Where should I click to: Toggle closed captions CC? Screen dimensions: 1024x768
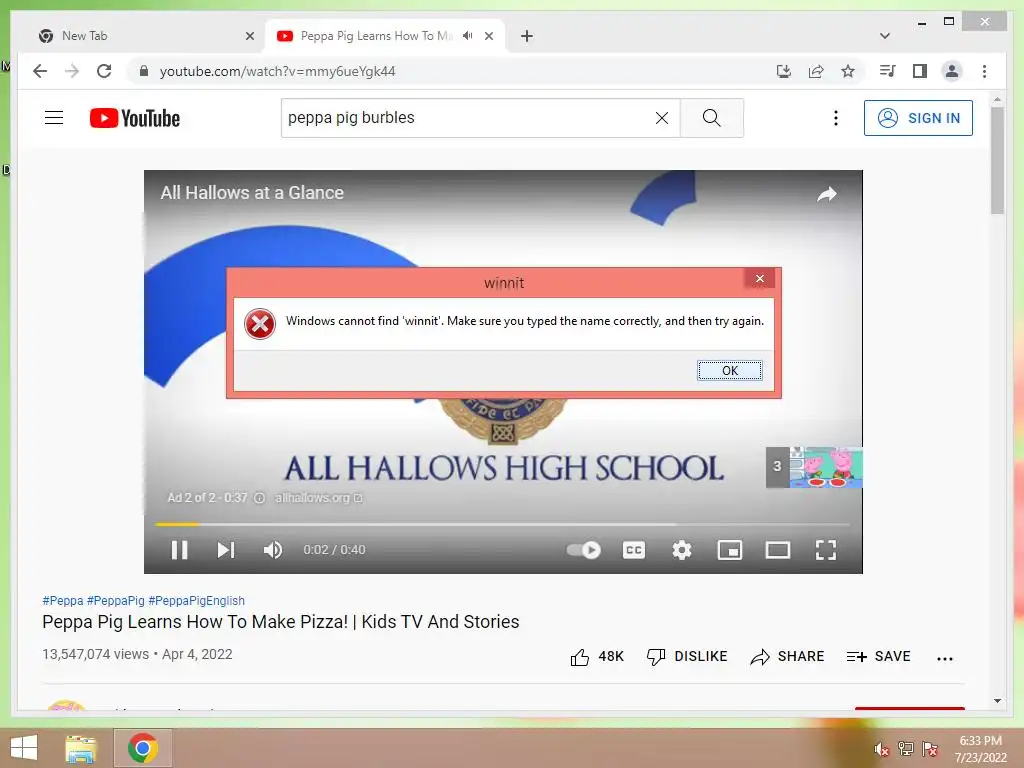[x=633, y=550]
